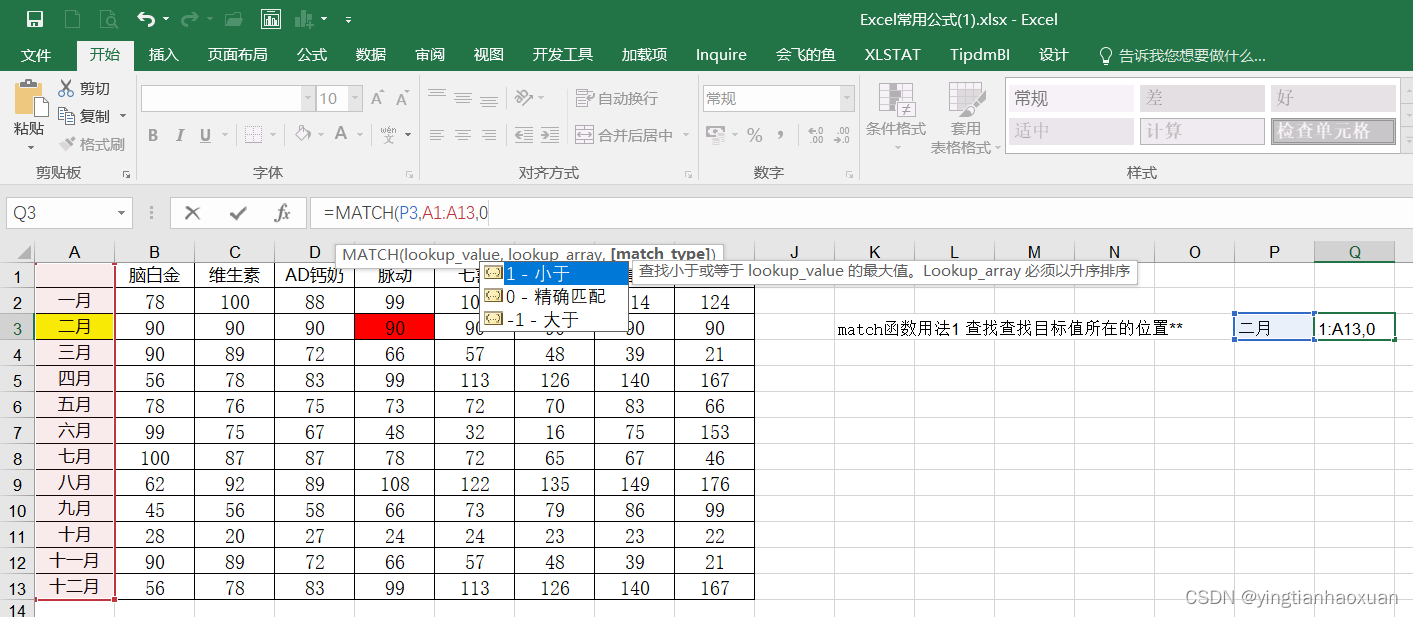
Task: Toggle Align Right for the cell
Action: click(490, 135)
